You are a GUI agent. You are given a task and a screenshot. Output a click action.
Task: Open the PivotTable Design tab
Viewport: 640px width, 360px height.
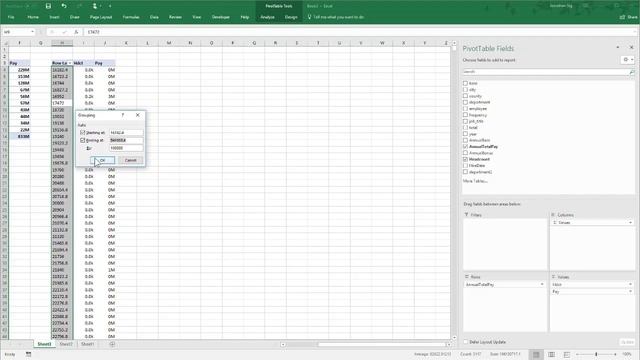tap(291, 17)
